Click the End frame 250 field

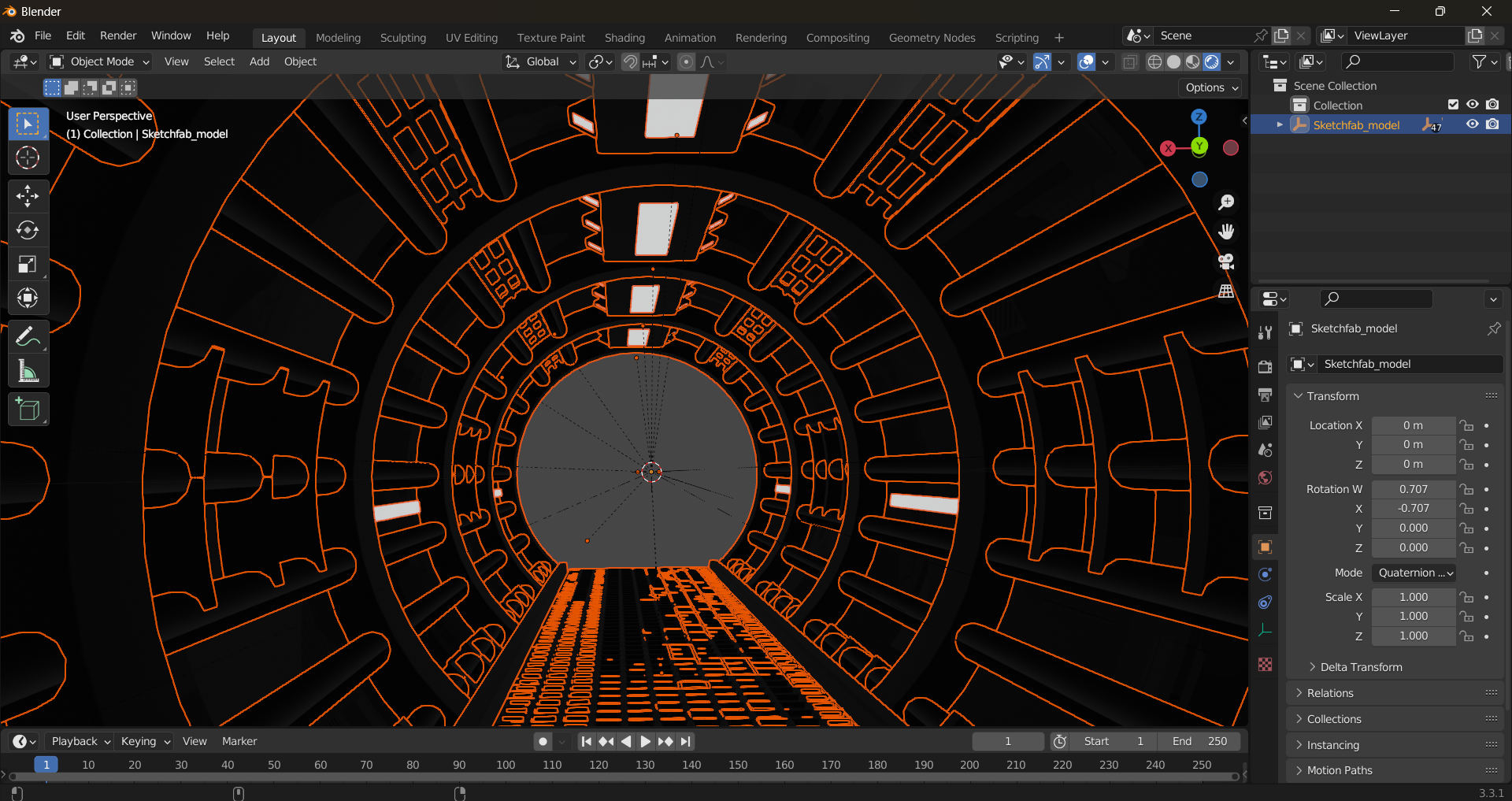[x=1199, y=741]
